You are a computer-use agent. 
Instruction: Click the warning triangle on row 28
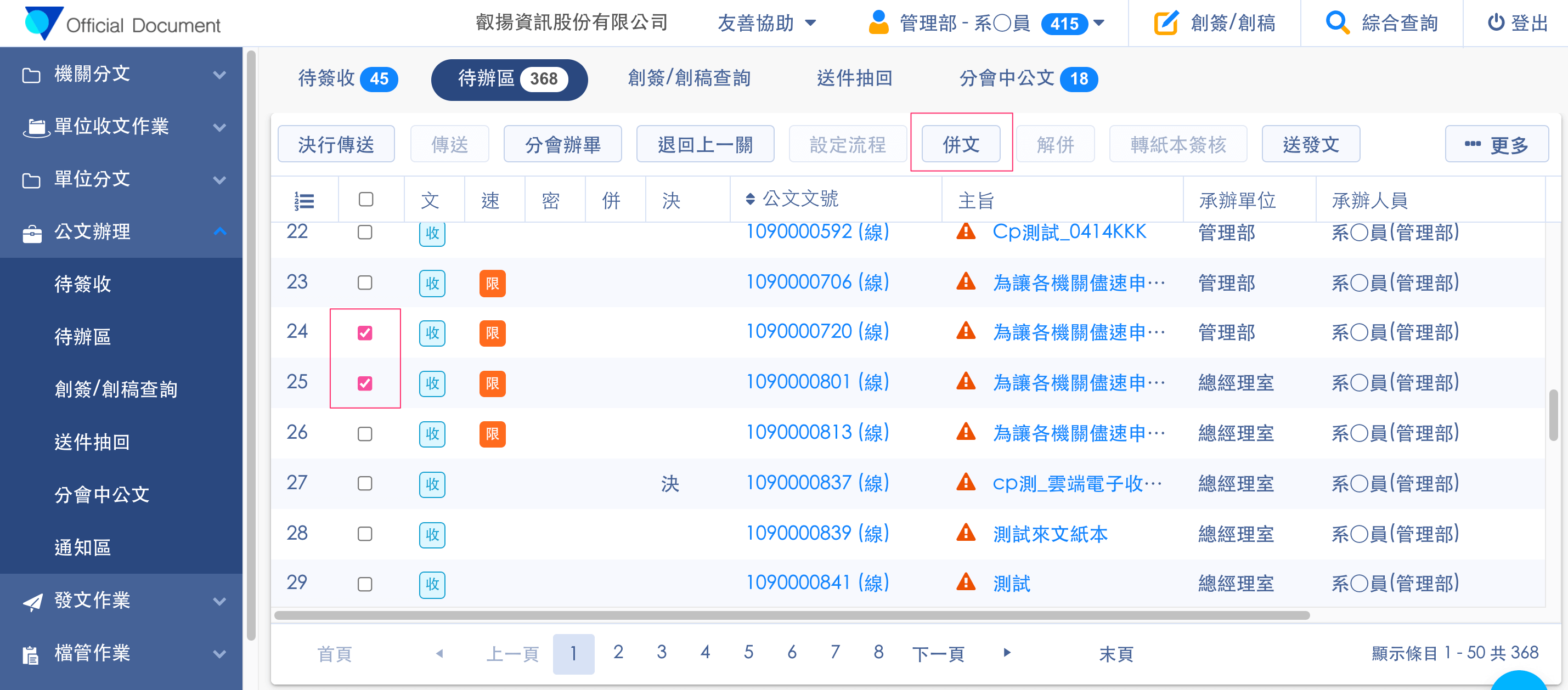pyautogui.click(x=966, y=533)
